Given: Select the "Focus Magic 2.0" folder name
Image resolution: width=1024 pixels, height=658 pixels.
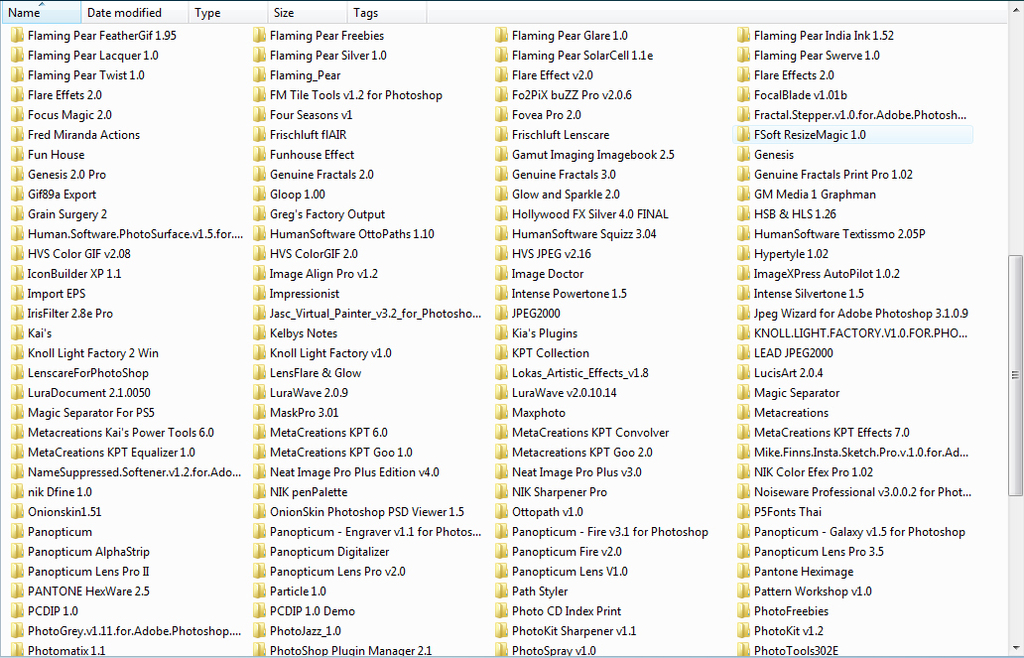Looking at the screenshot, I should [70, 115].
